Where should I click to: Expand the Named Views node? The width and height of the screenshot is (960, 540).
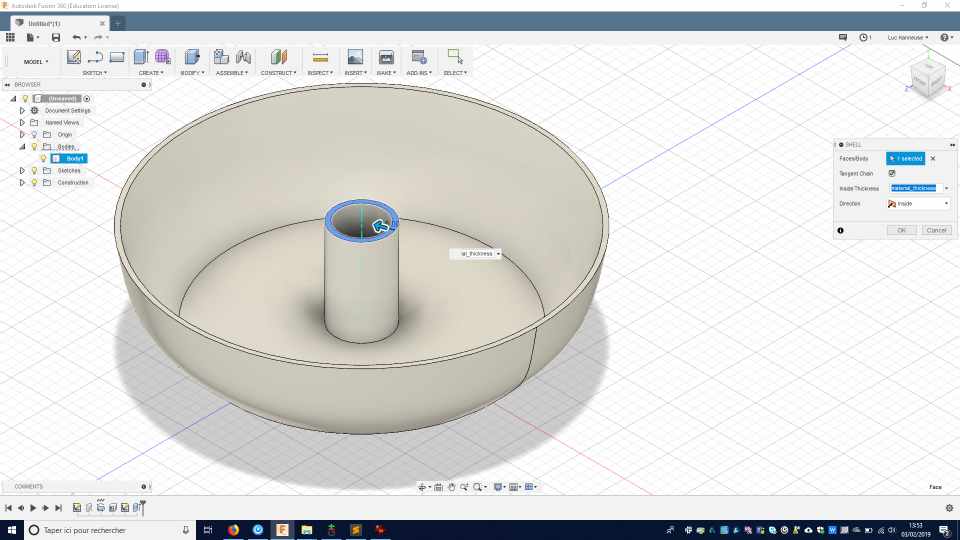pos(22,122)
